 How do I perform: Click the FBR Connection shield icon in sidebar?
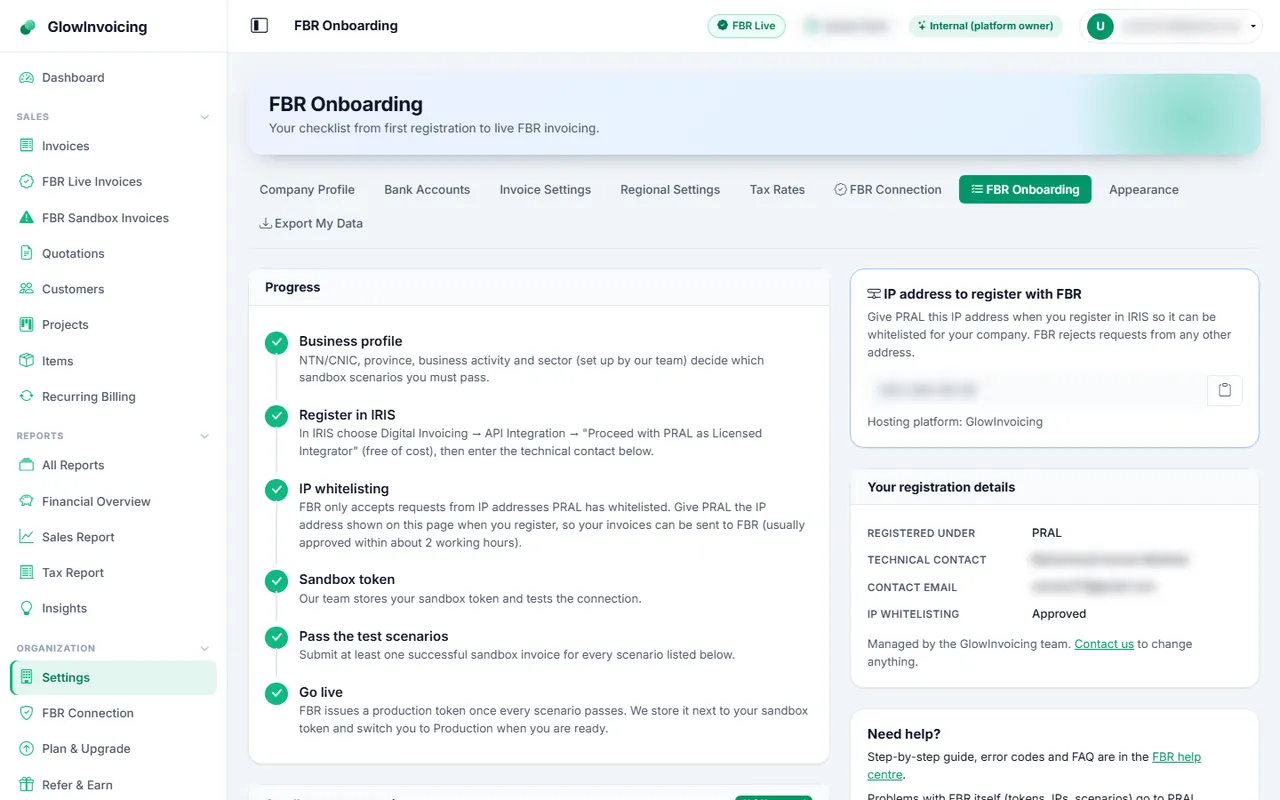tap(27, 713)
